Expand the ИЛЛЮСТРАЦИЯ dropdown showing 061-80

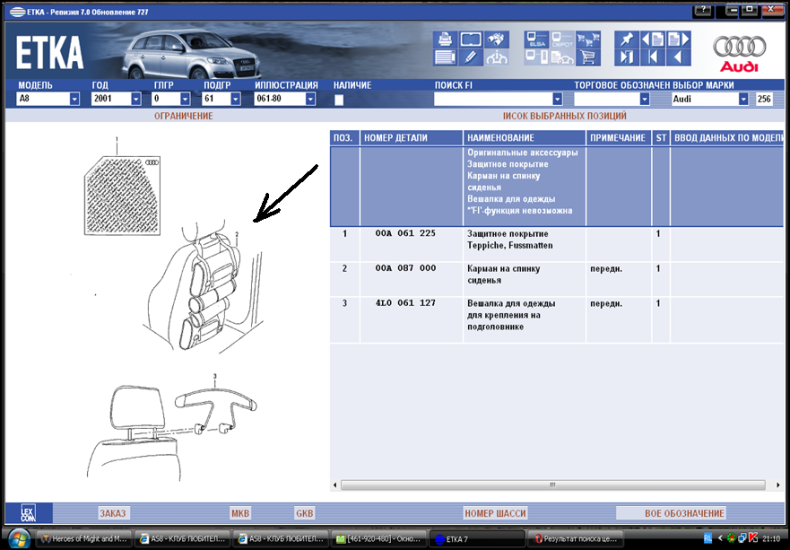[310, 100]
